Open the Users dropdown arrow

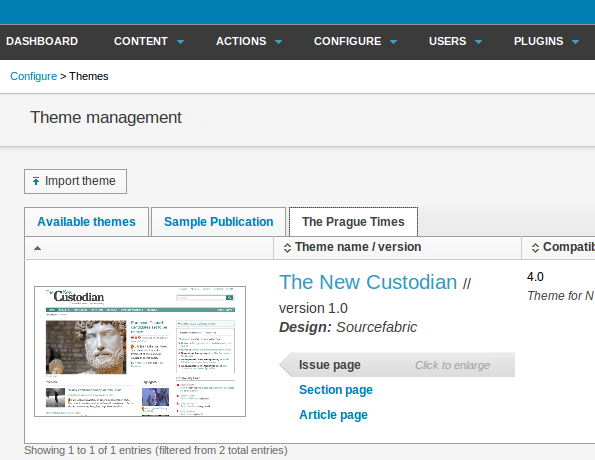(x=479, y=42)
